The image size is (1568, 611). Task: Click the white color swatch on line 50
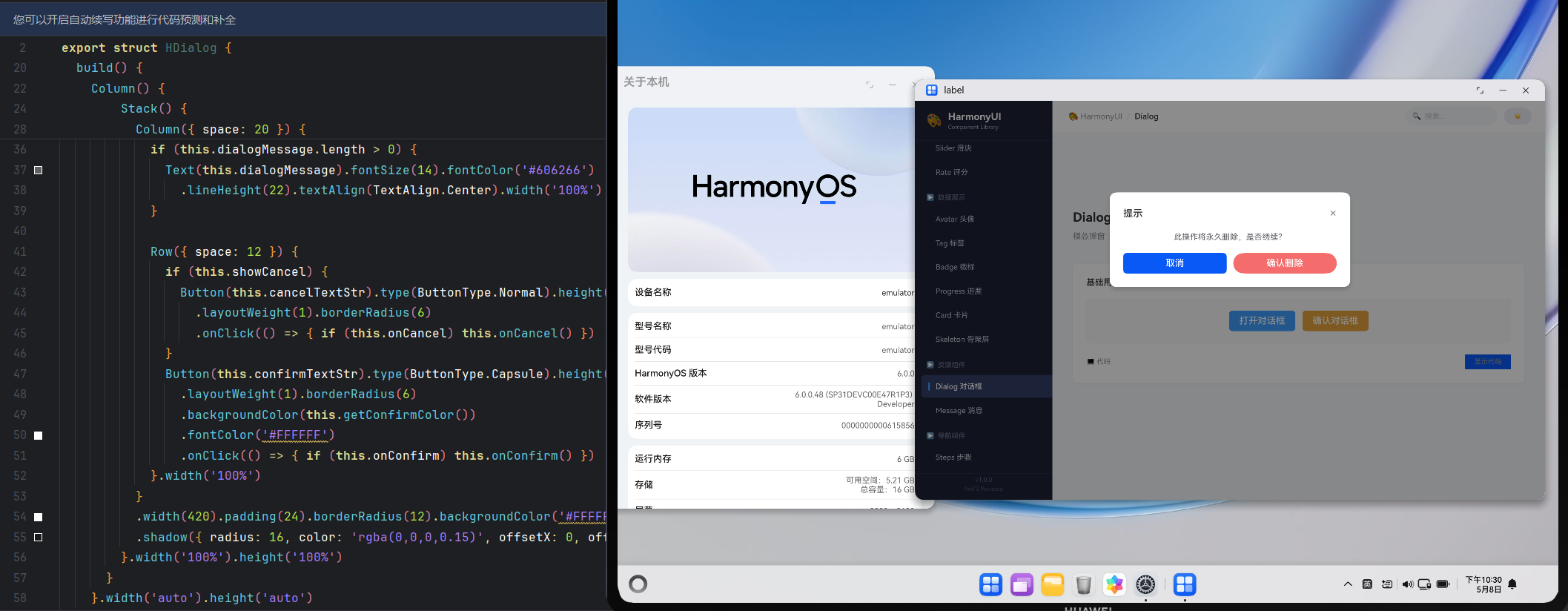(x=39, y=435)
